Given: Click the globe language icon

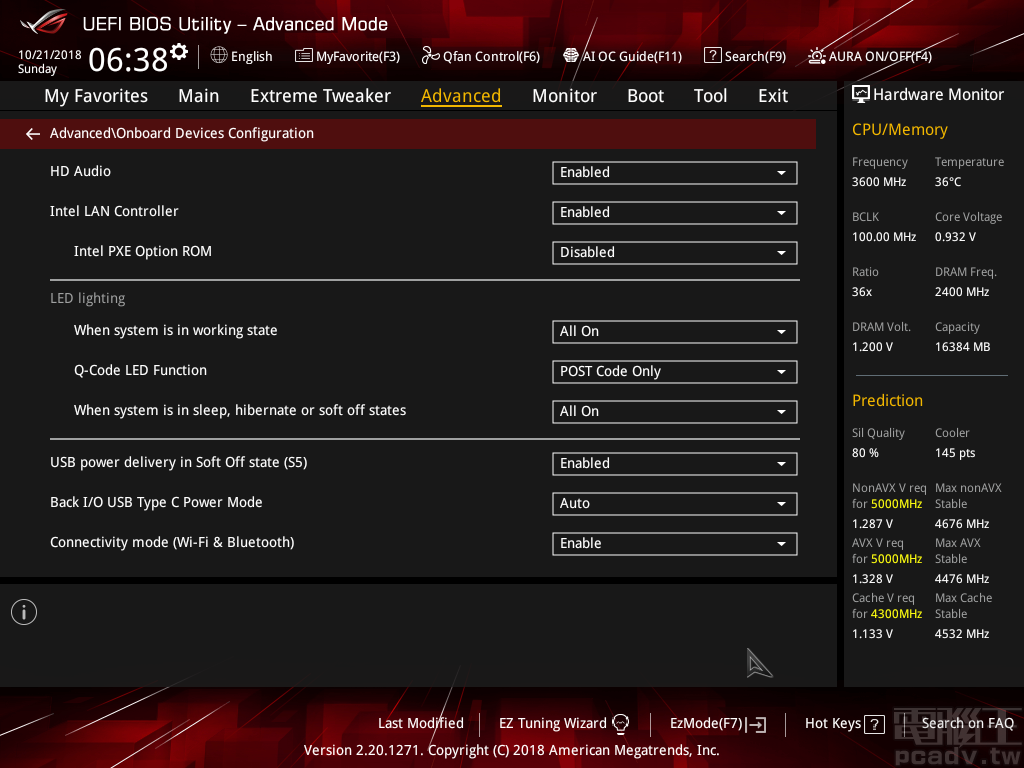Looking at the screenshot, I should pyautogui.click(x=219, y=56).
